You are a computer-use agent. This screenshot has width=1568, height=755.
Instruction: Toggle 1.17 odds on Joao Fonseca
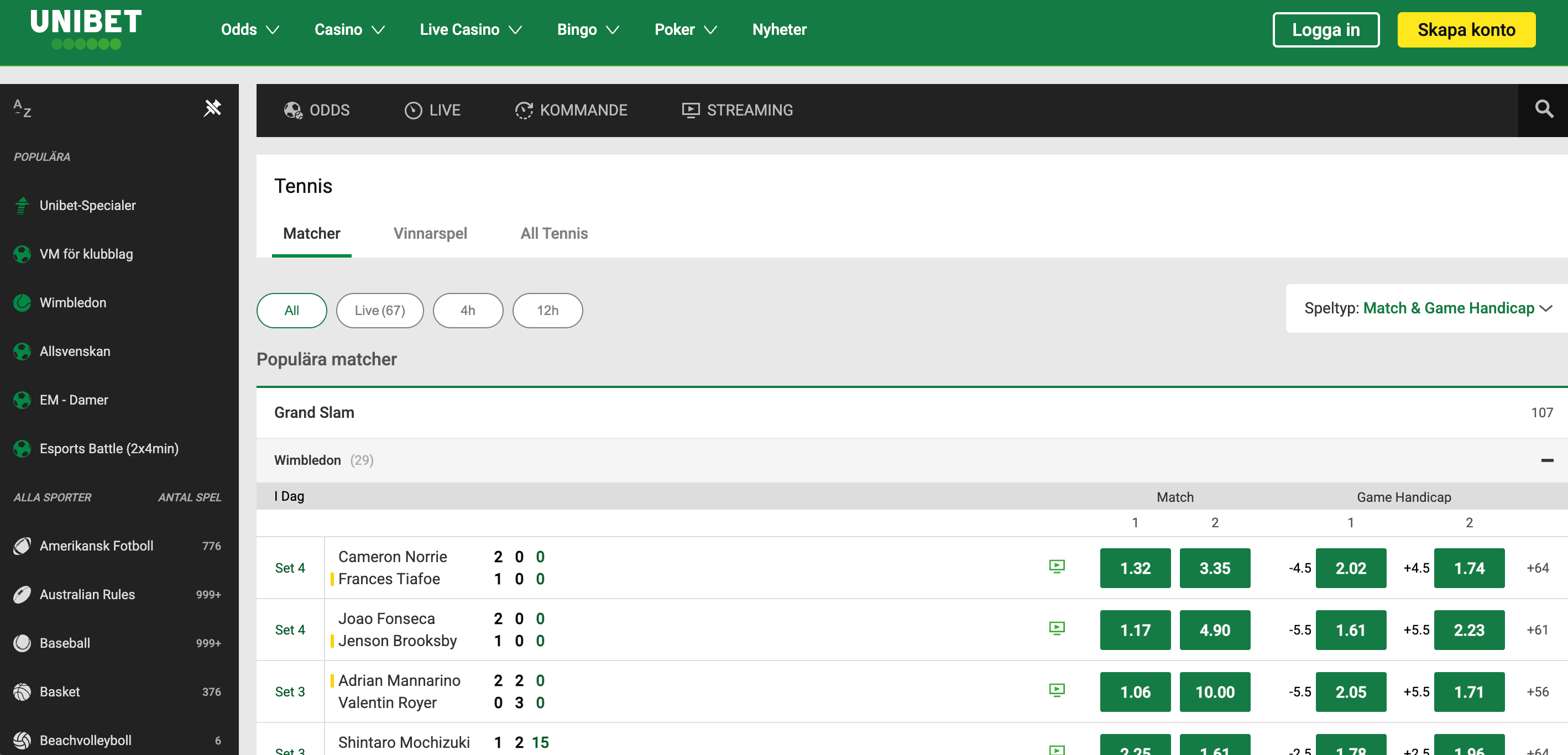pos(1135,630)
